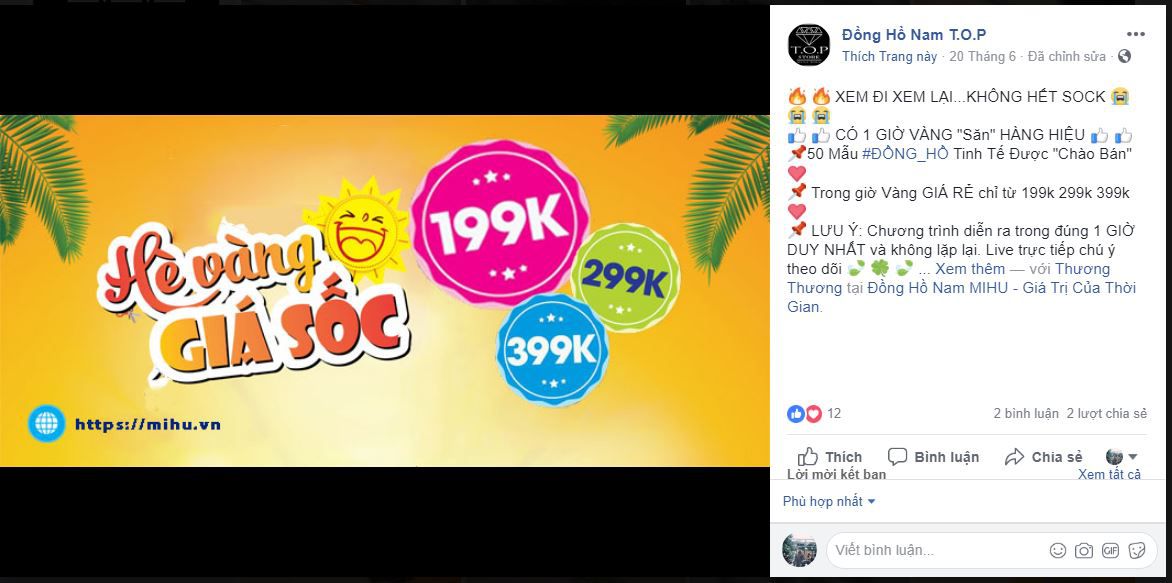Click the public globe audience icon

point(1124,57)
